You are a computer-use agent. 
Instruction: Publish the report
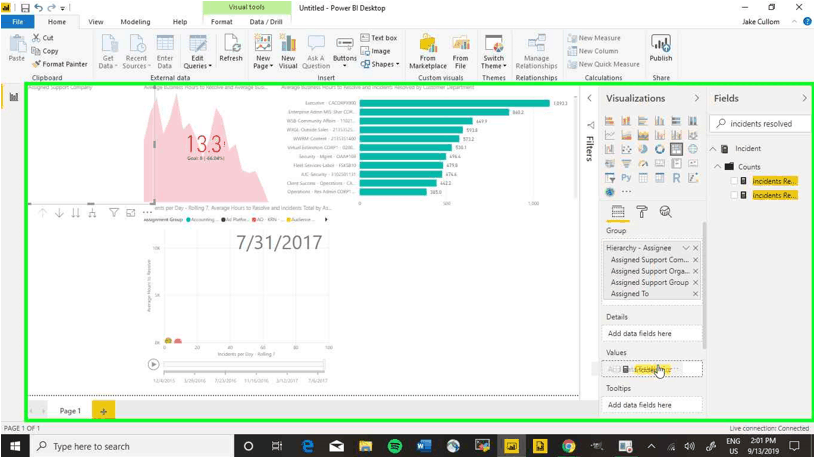tap(661, 48)
